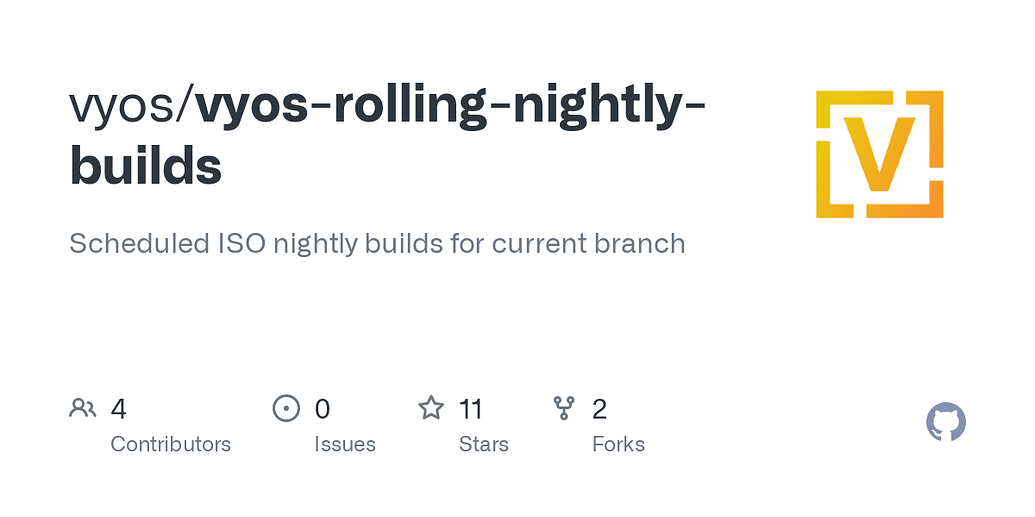The width and height of the screenshot is (1035, 517).
Task: Click the bold vyos-rolling-nightly- repository name
Action: click(451, 106)
